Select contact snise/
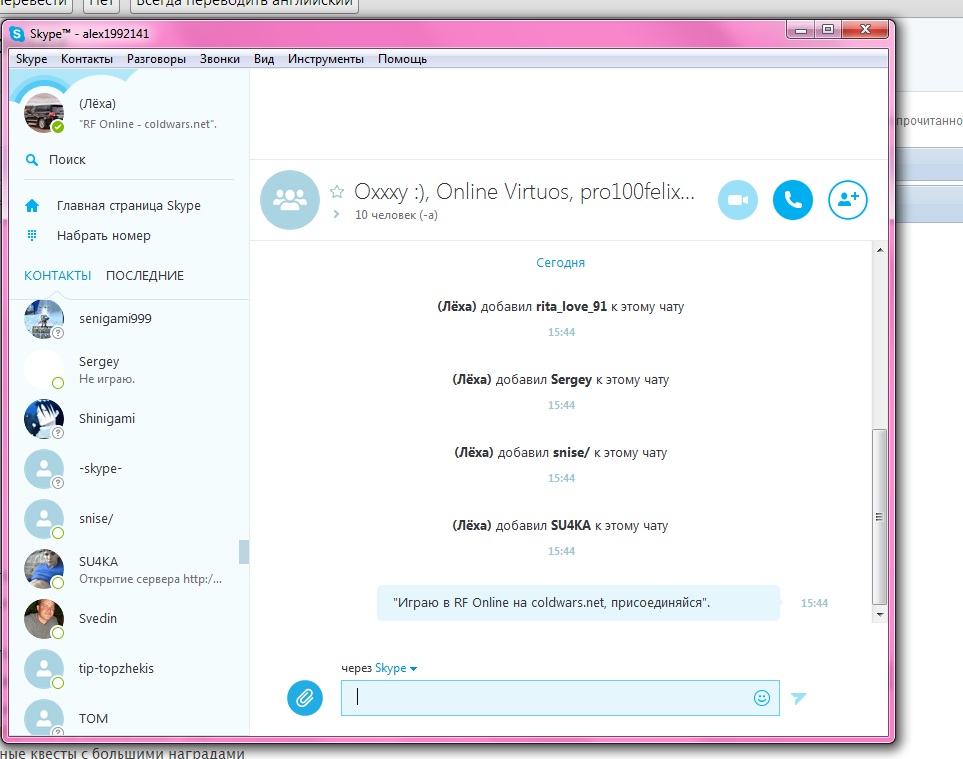Screen dimensions: 963x759 point(129,519)
